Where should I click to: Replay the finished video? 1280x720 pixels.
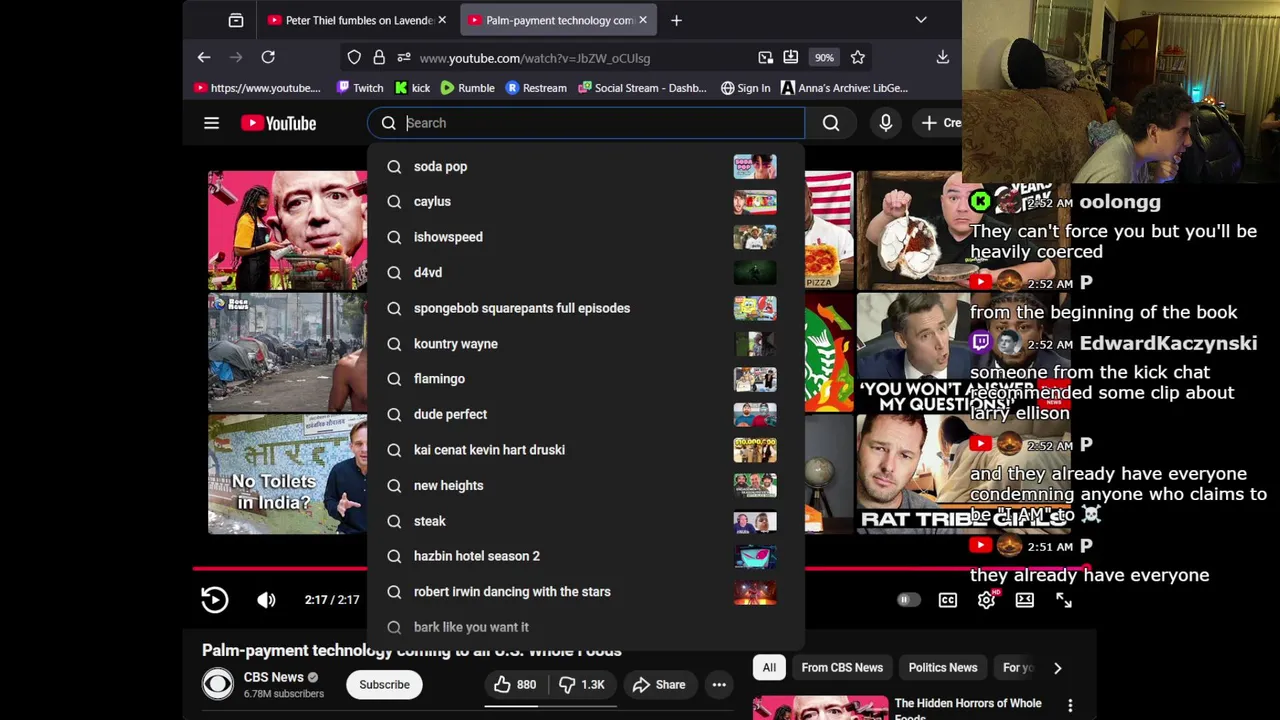pyautogui.click(x=215, y=600)
